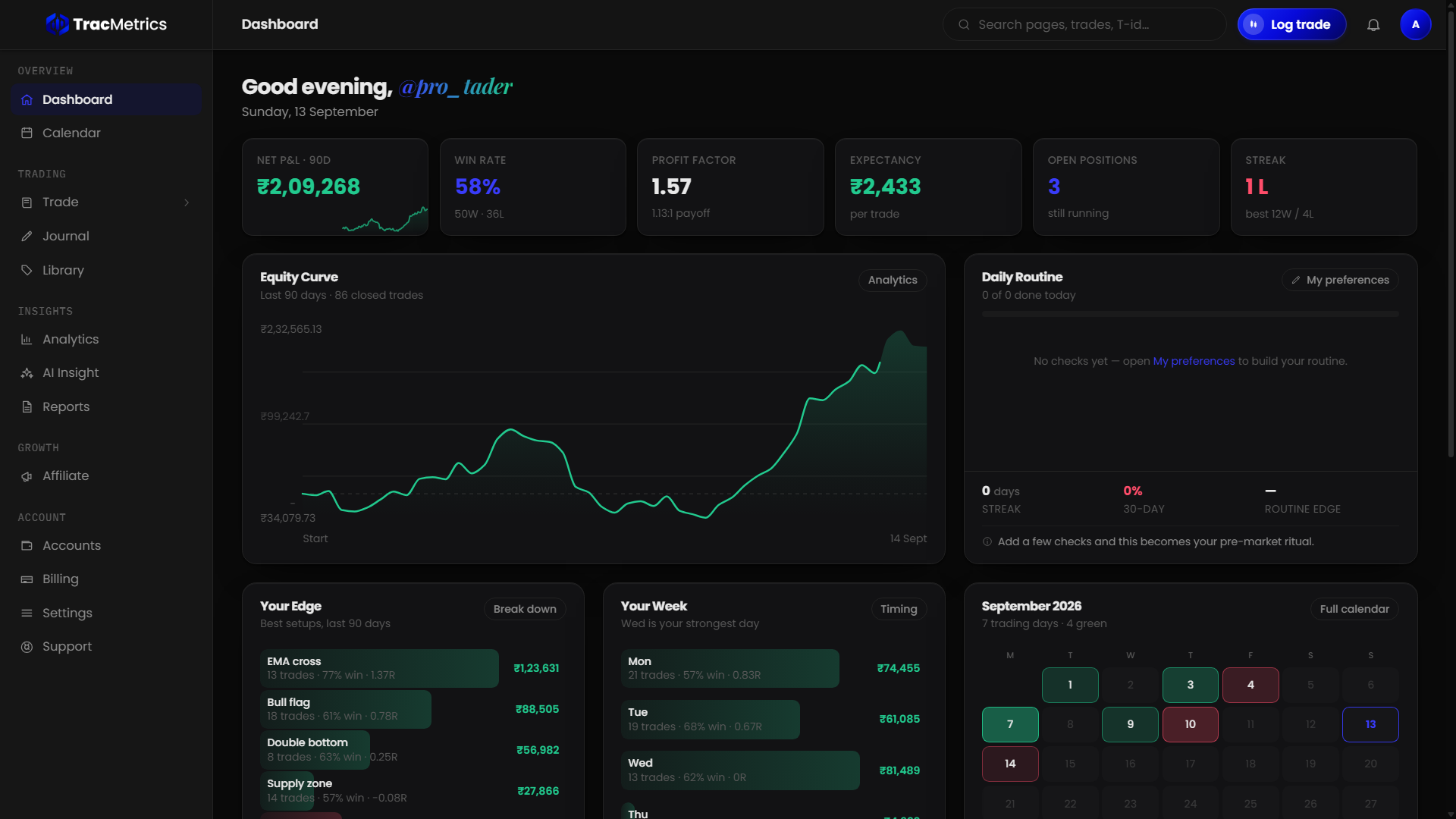Focus the search pages and trades field

pyautogui.click(x=1084, y=24)
